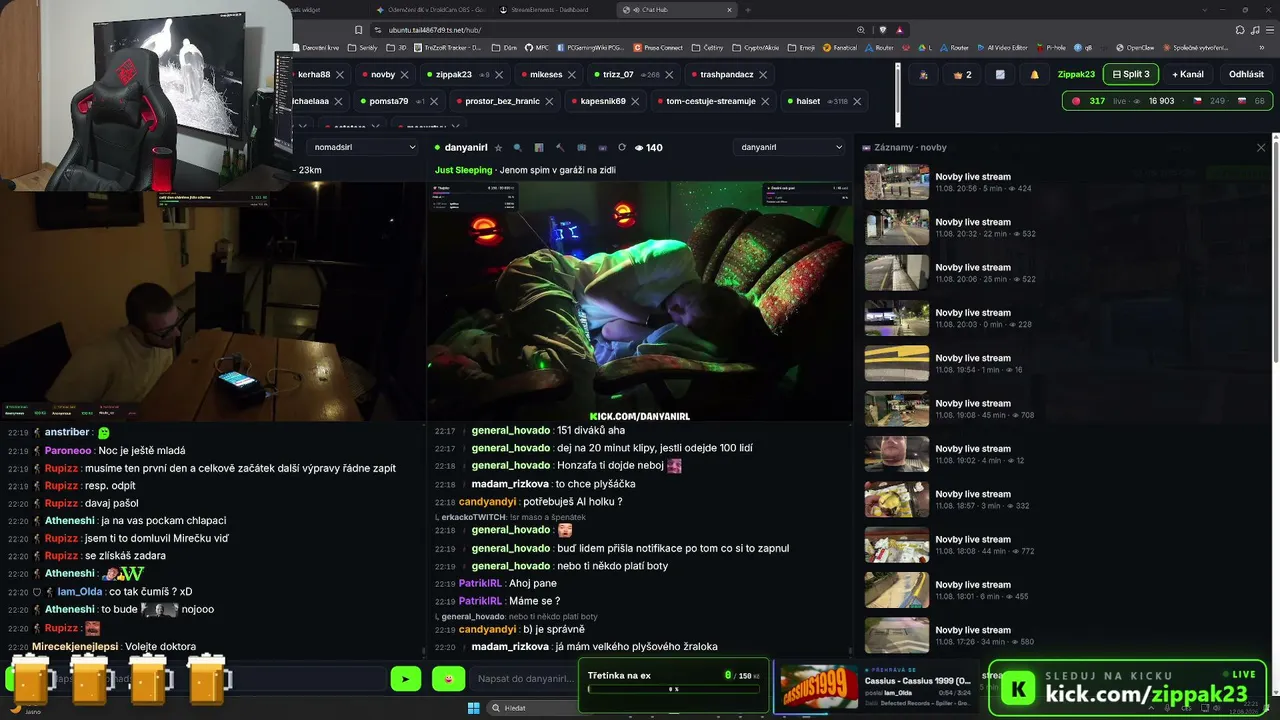Open the Novby stream recording from 11.08. 20:06
The image size is (1280, 720).
pos(1064,273)
